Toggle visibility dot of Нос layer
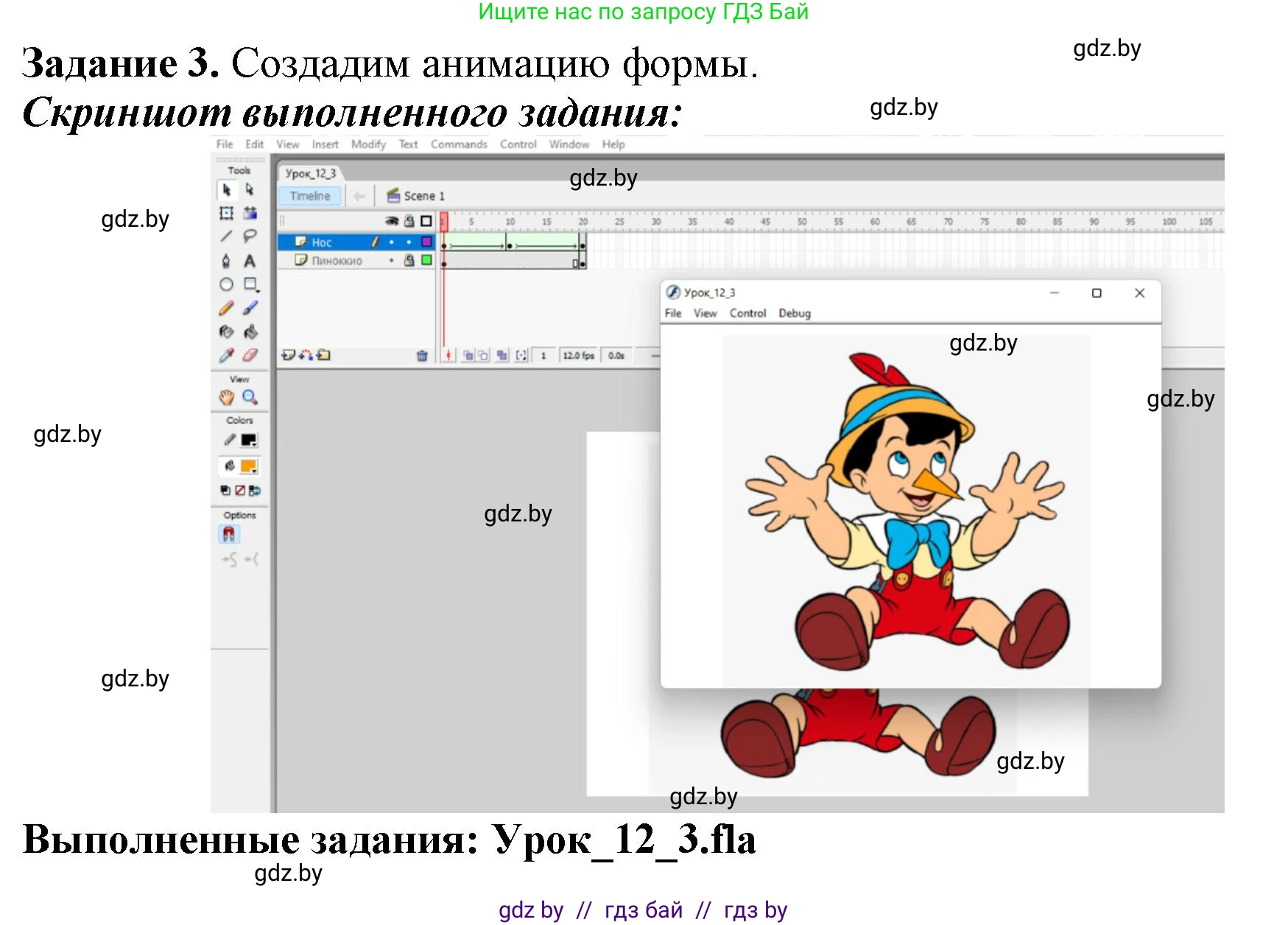 pyautogui.click(x=391, y=242)
